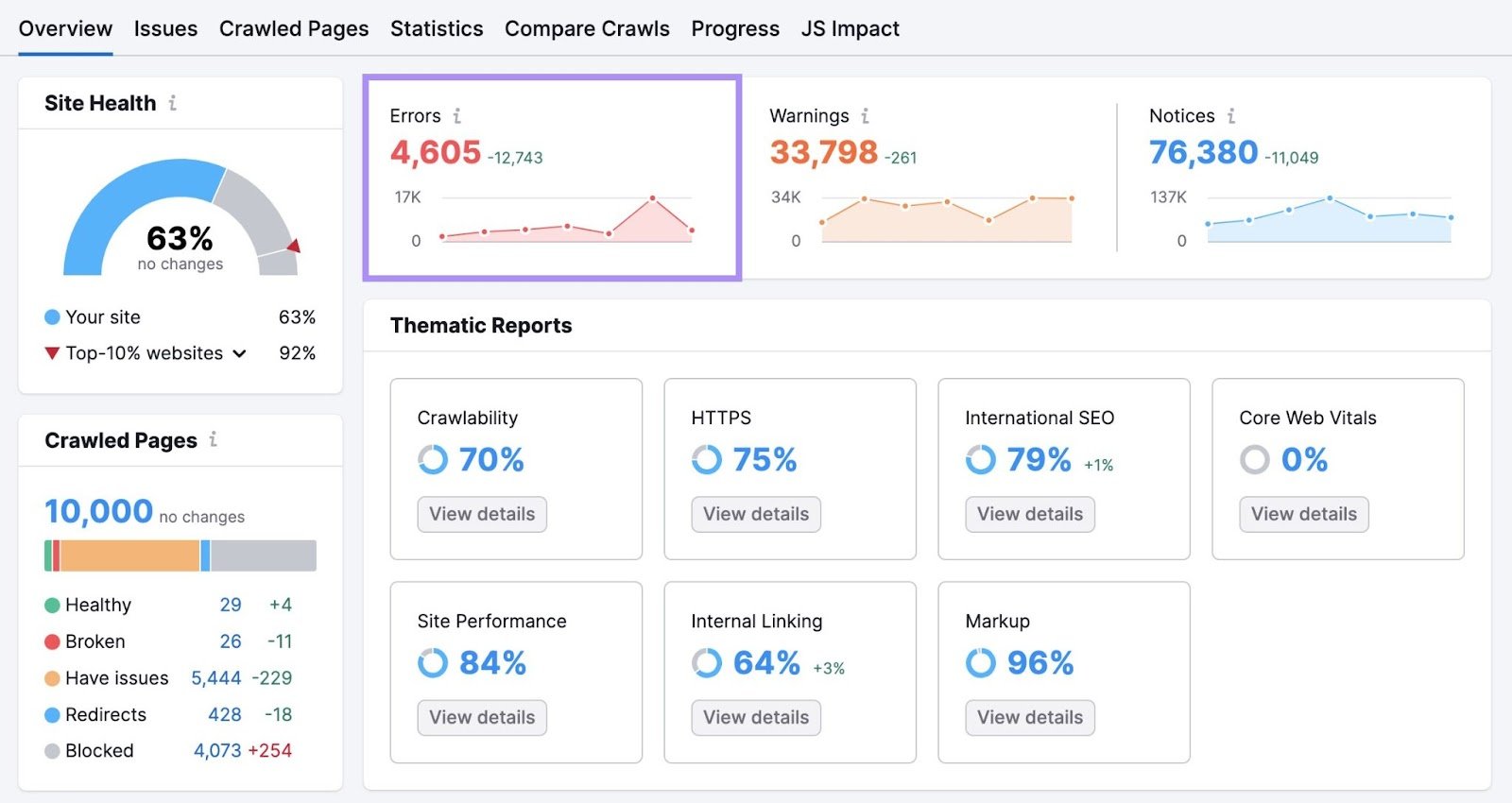Click the orange Have issues legend dot
Viewport: 1512px width, 803px height.
click(52, 678)
